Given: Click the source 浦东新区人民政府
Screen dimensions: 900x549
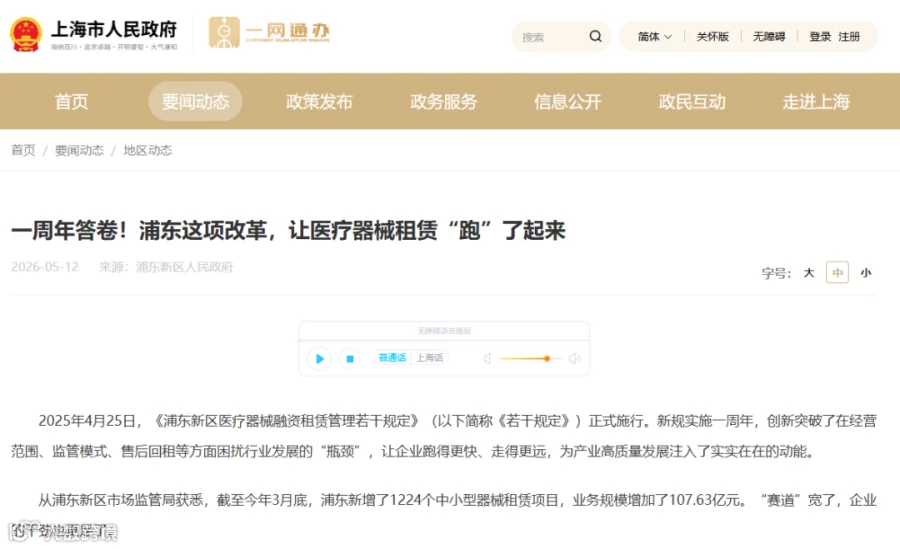Looking at the screenshot, I should [x=184, y=267].
